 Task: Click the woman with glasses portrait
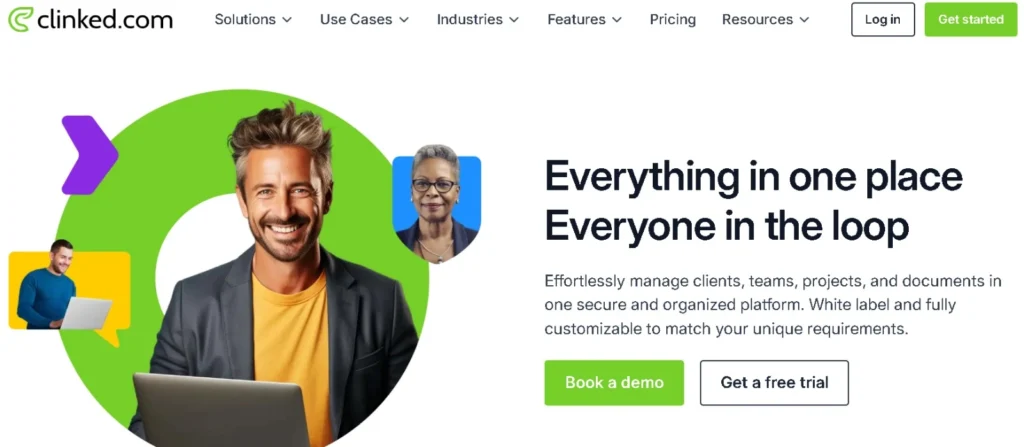pos(436,204)
